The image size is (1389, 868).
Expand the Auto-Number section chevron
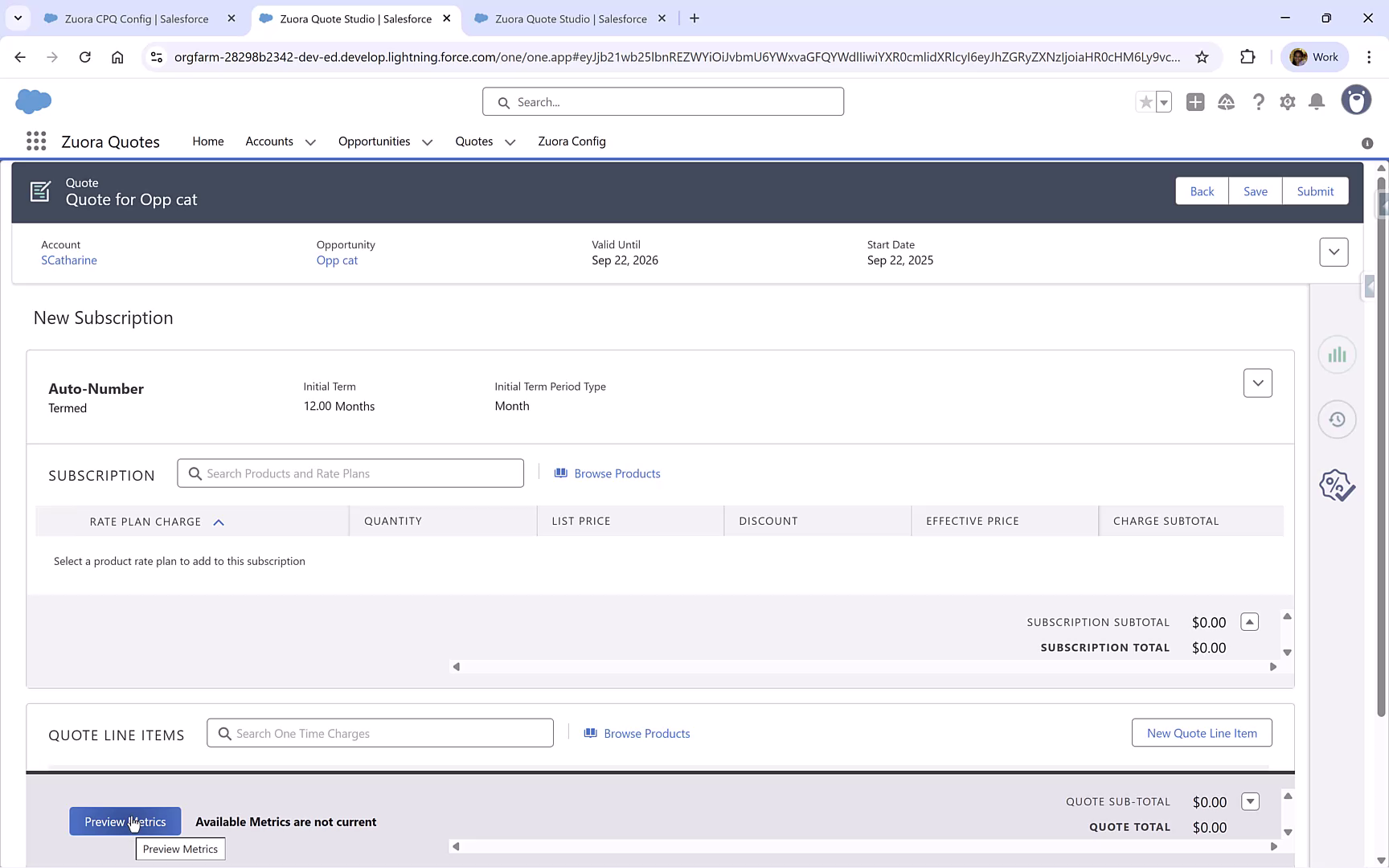coord(1258,383)
